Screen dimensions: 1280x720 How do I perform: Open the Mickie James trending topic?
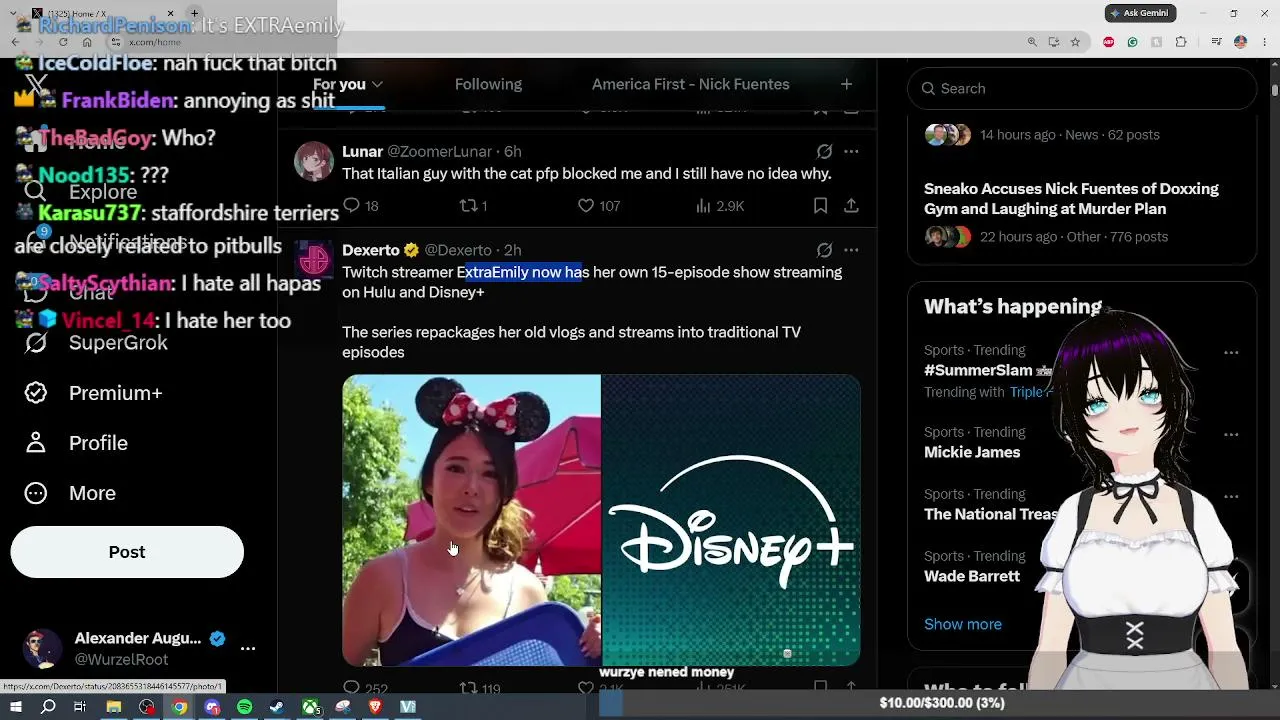click(x=972, y=452)
